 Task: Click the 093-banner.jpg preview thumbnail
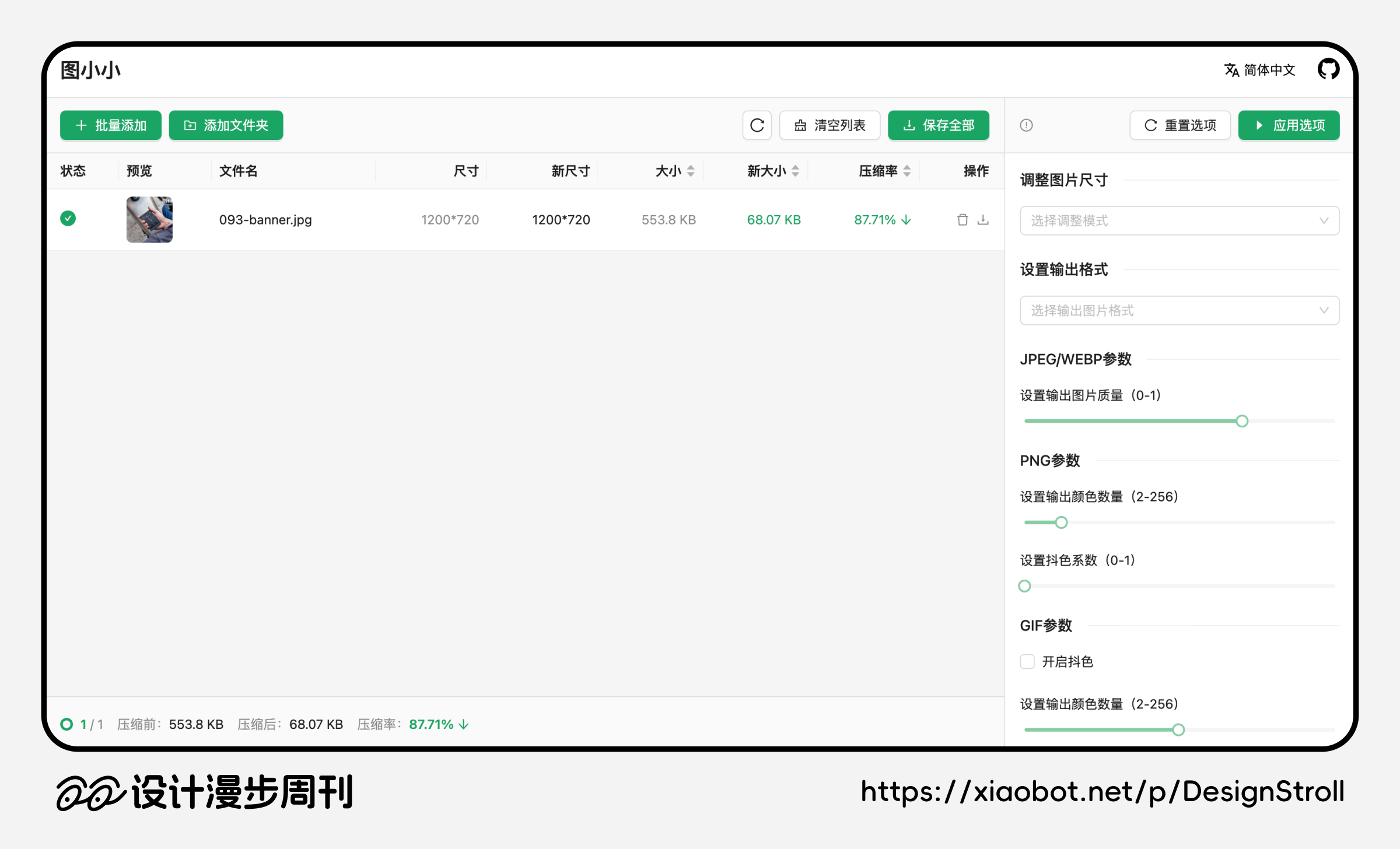149,220
